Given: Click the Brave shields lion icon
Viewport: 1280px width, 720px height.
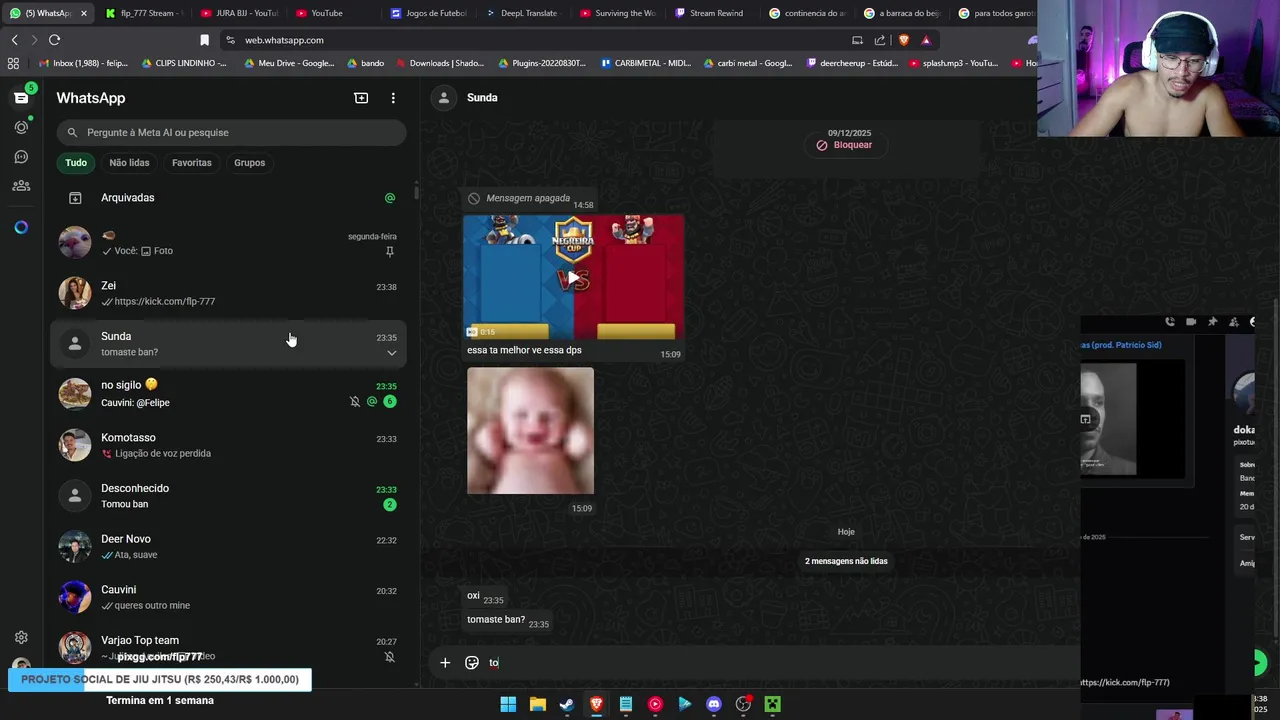Looking at the screenshot, I should pyautogui.click(x=903, y=40).
